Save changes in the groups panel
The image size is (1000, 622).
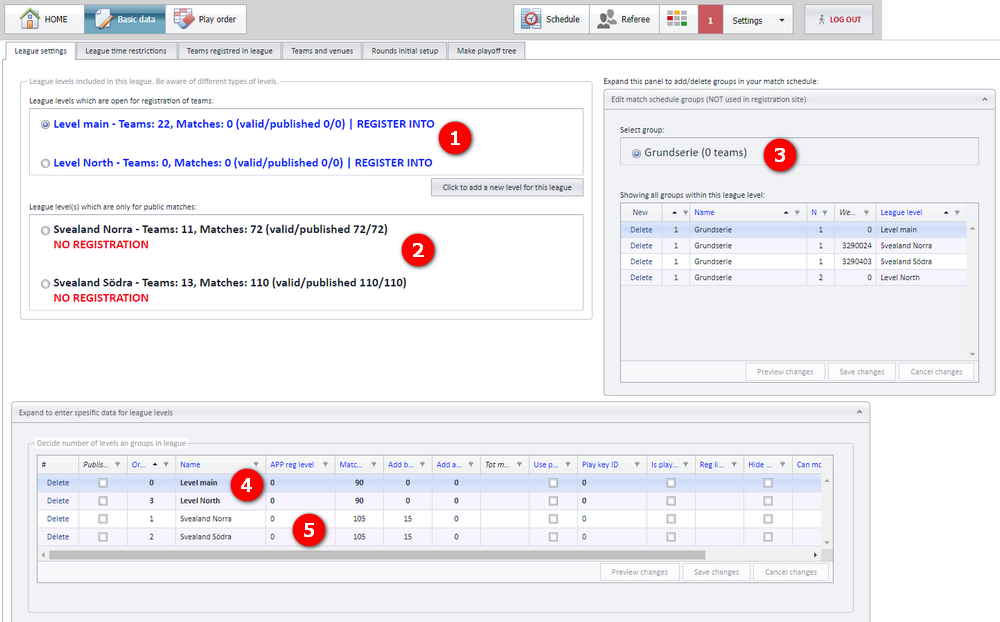coord(862,372)
